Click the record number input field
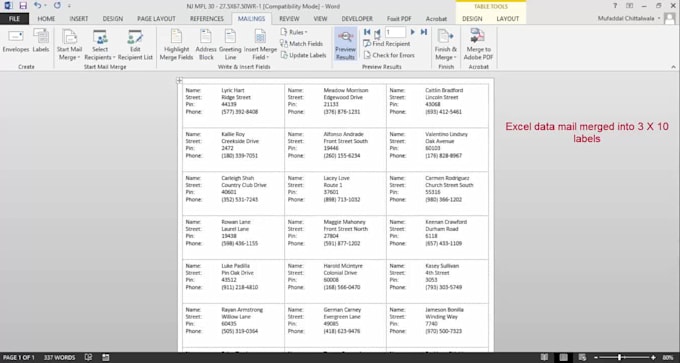The height and width of the screenshot is (363, 680). click(395, 32)
